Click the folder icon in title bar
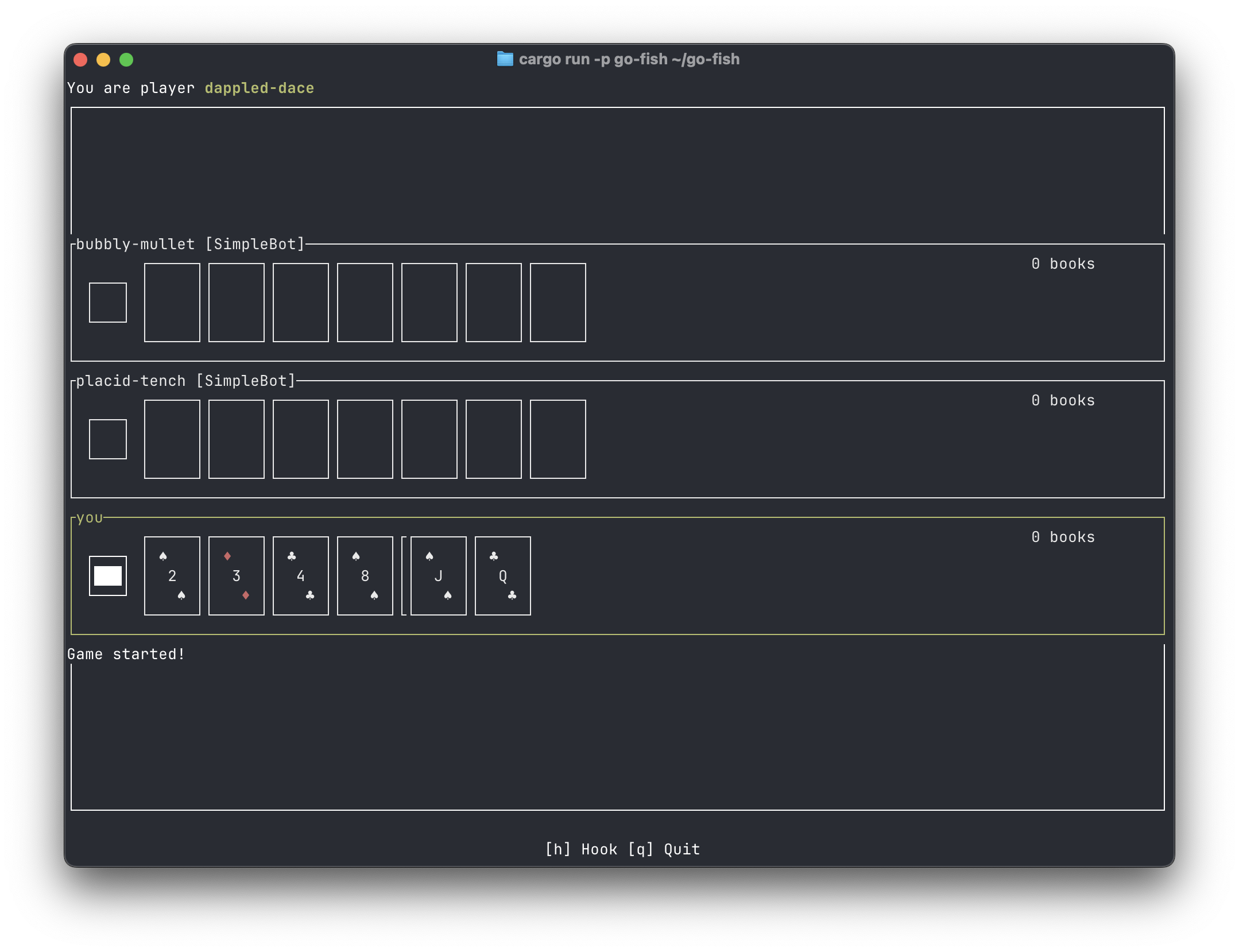This screenshot has height=952, width=1239. pyautogui.click(x=505, y=59)
